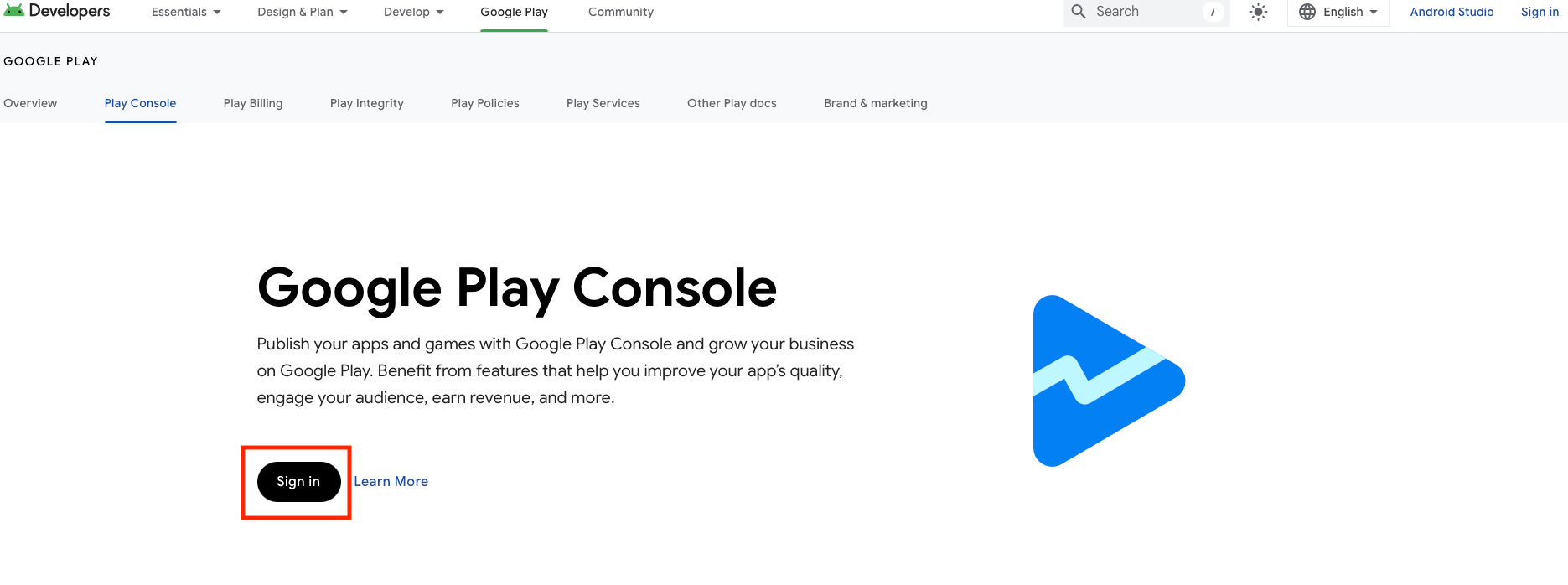This screenshot has height=585, width=1568.
Task: Click the Google Play Console logo image
Action: point(1109,381)
